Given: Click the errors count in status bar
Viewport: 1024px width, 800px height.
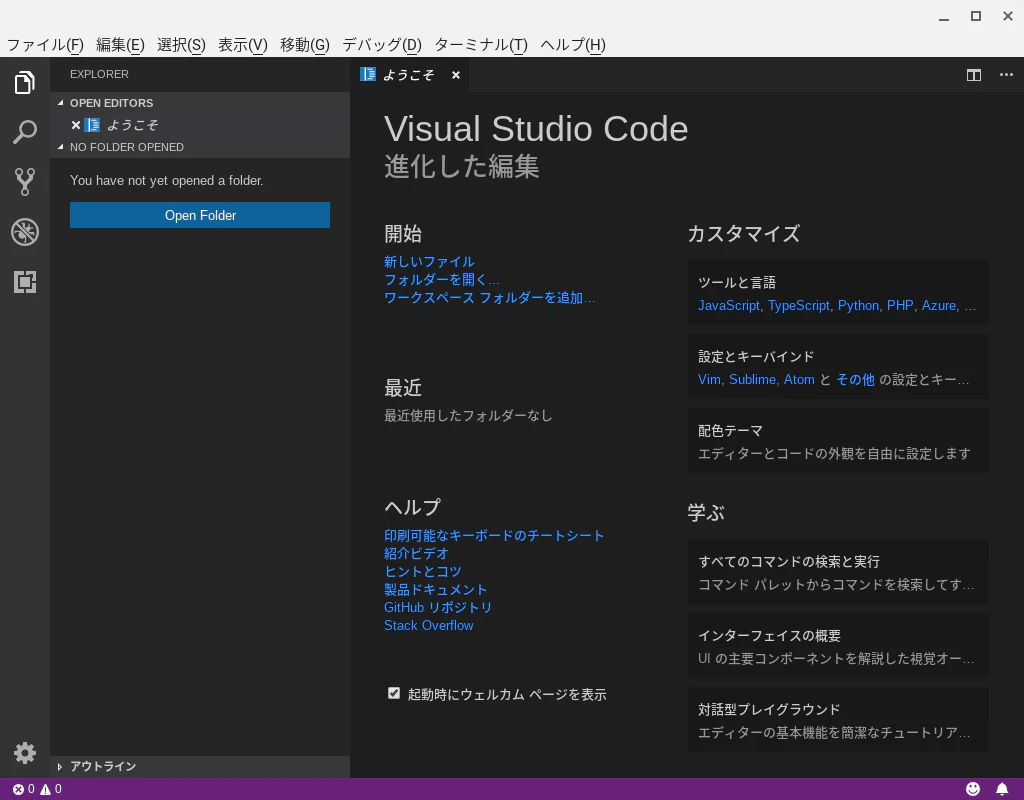Looking at the screenshot, I should pos(24,789).
